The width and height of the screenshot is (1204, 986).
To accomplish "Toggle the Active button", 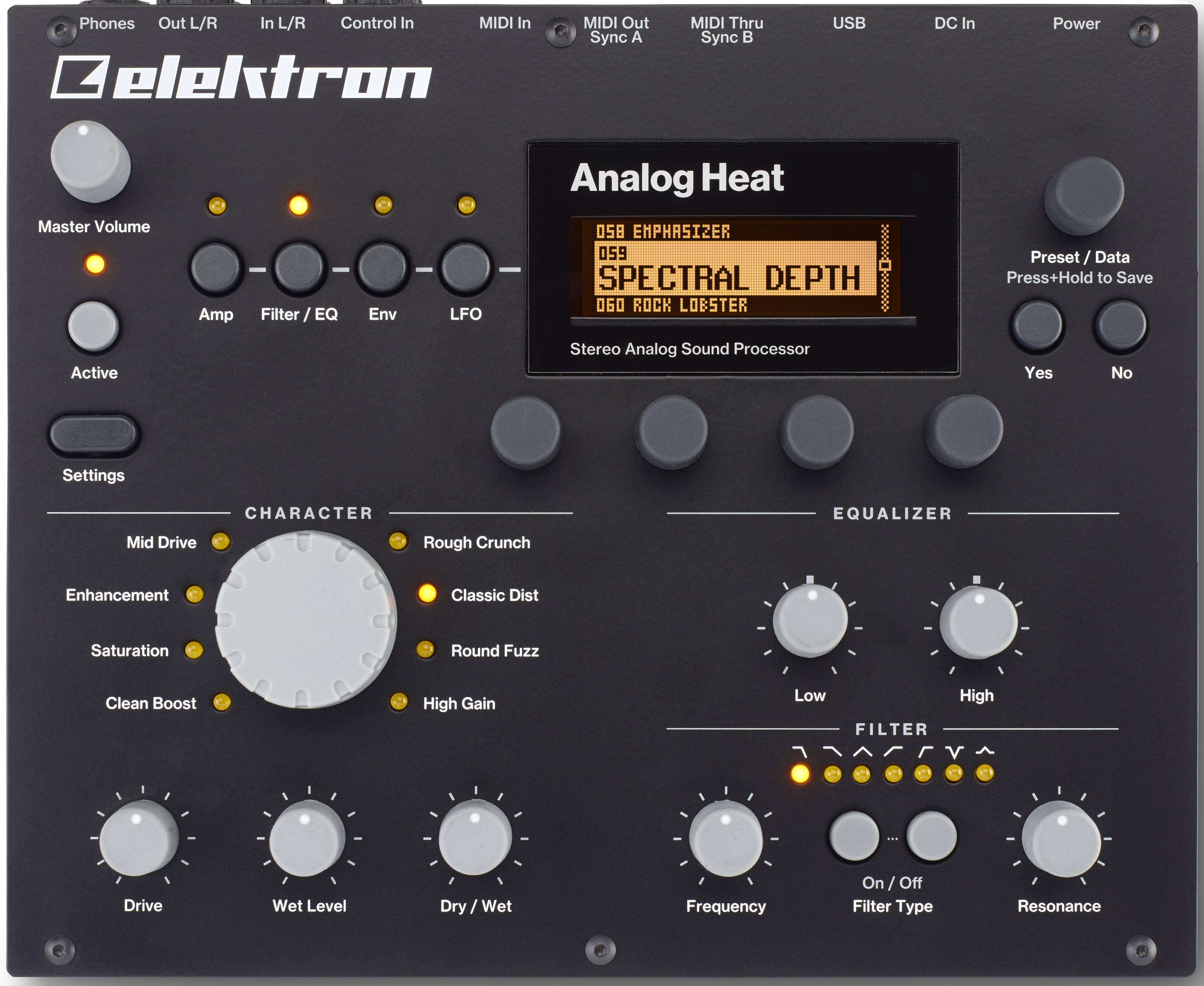I will pos(93,326).
